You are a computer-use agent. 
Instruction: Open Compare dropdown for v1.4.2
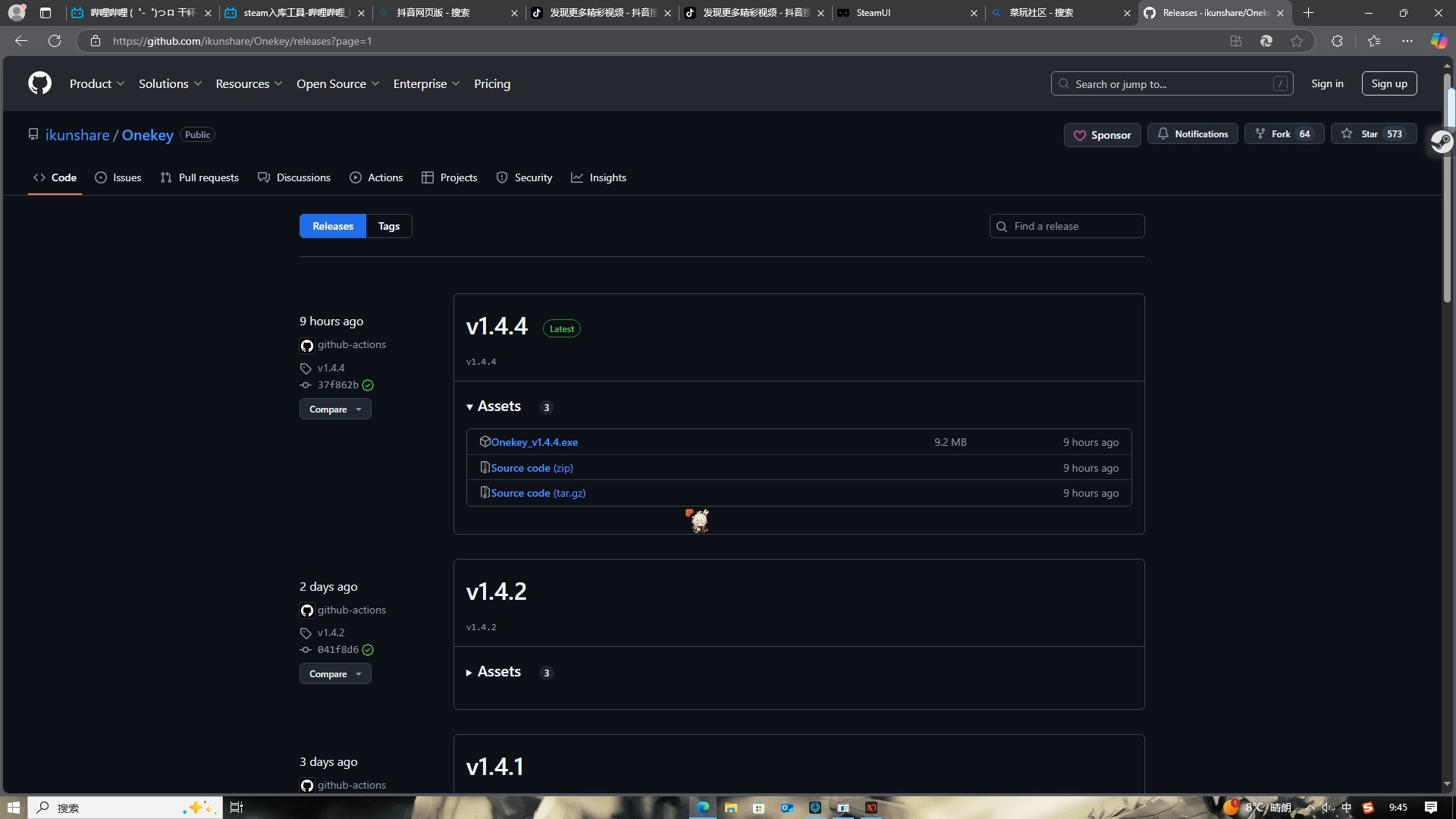click(x=335, y=674)
